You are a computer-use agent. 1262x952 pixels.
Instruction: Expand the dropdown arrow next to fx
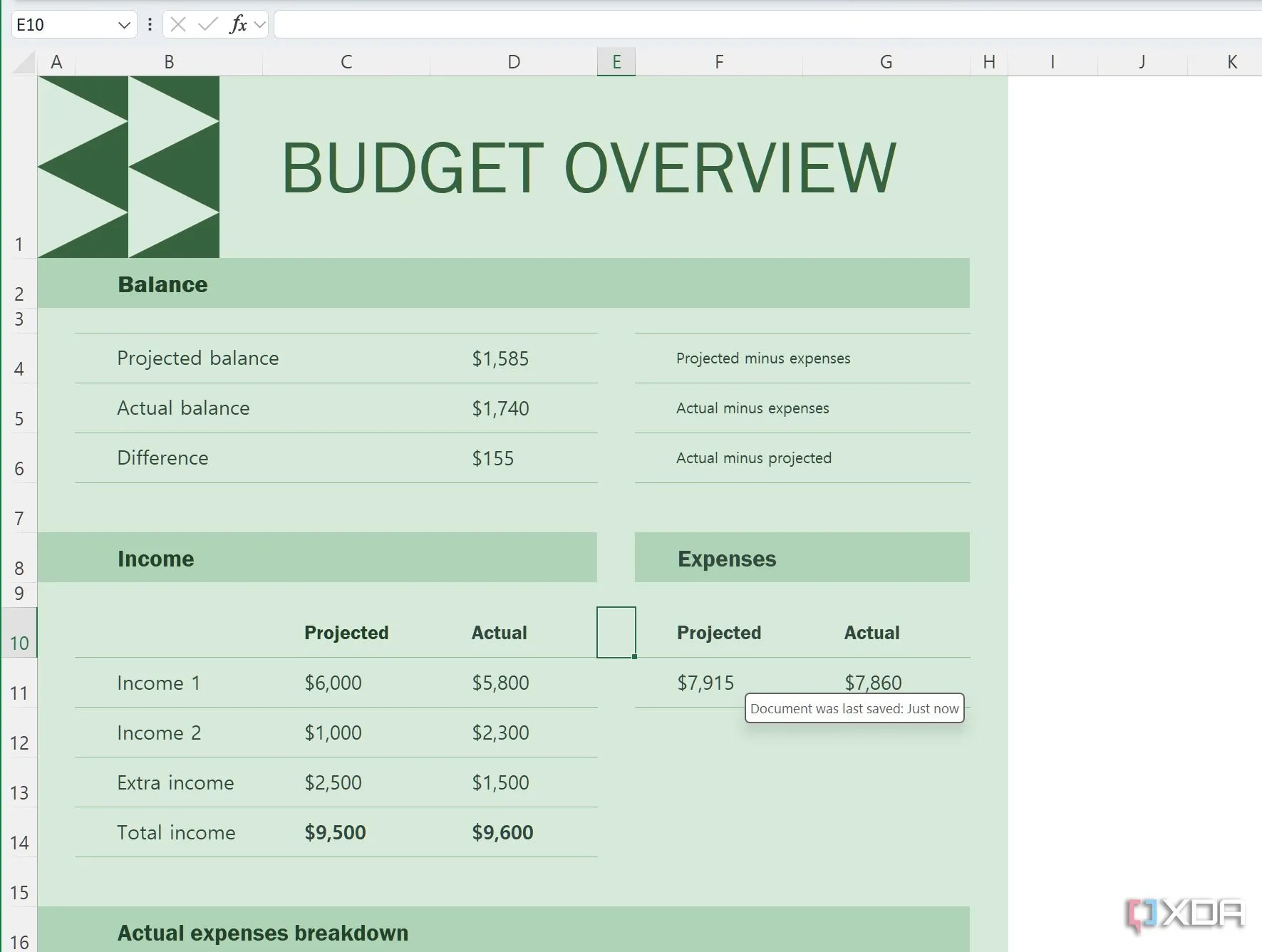(x=259, y=25)
